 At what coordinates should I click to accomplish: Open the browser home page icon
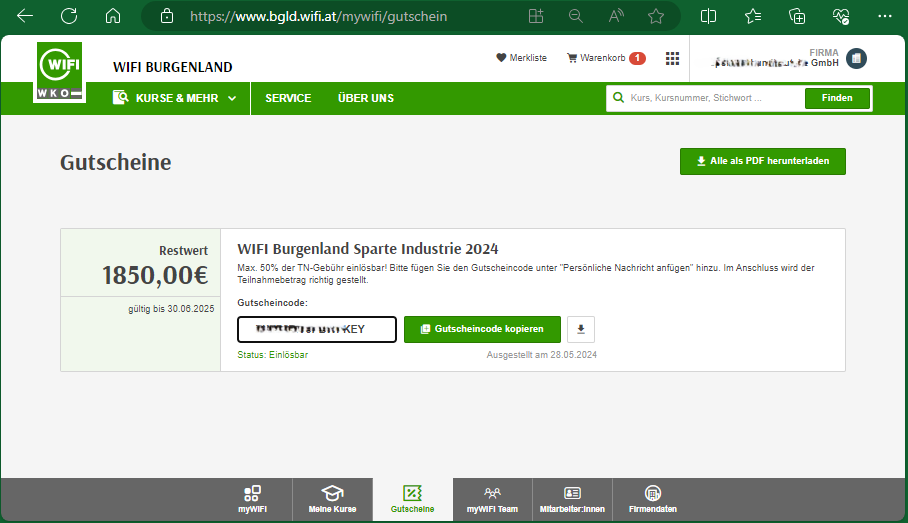point(113,16)
